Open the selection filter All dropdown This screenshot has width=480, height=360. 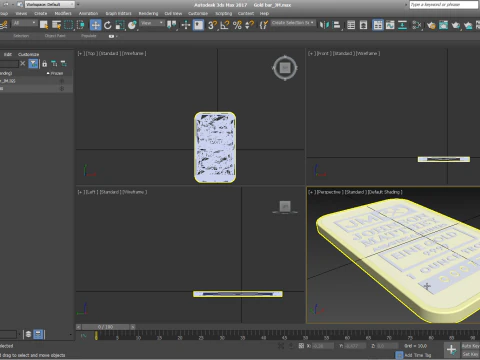click(x=24, y=23)
